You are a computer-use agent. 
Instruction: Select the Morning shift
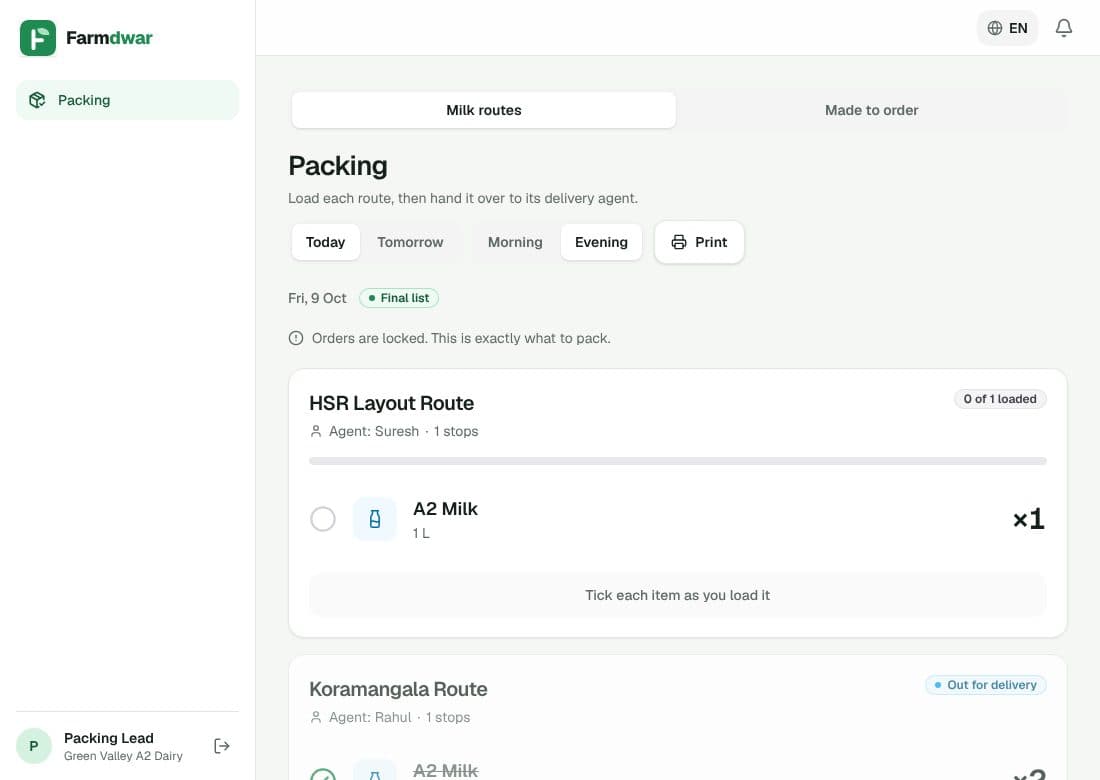tap(515, 242)
